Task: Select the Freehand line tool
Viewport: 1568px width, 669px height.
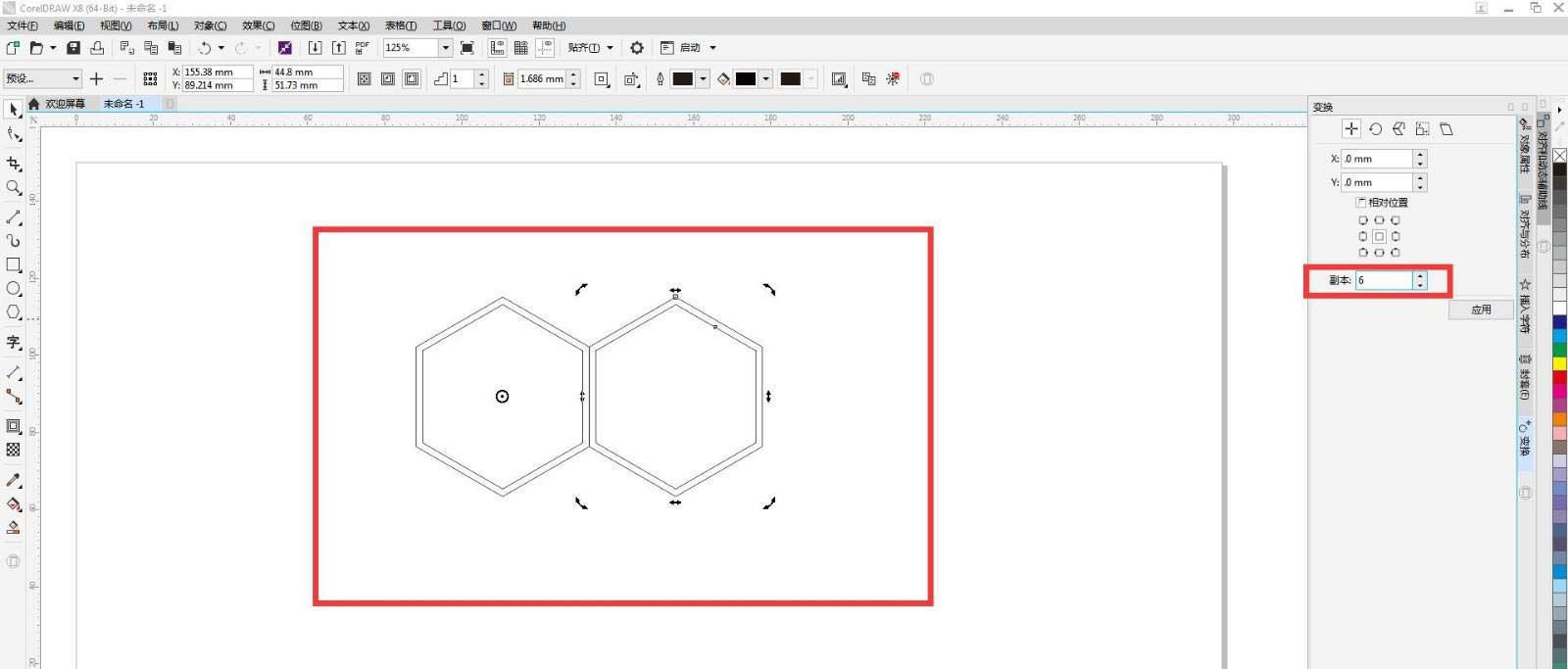Action: 14,217
